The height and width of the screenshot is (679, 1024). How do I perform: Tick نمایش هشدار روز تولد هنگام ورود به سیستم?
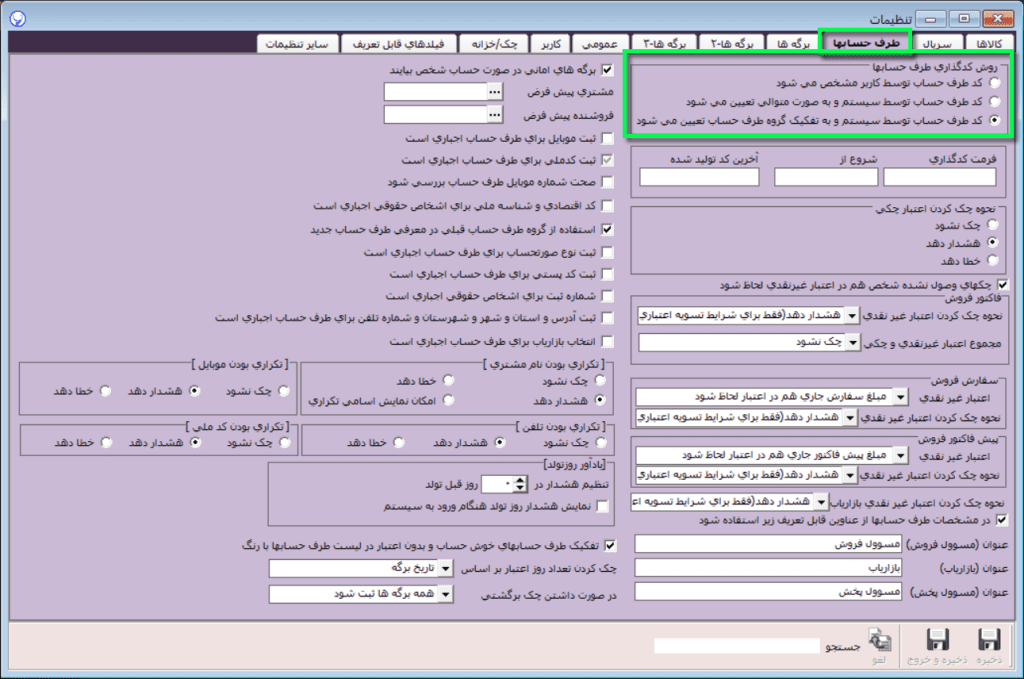603,506
